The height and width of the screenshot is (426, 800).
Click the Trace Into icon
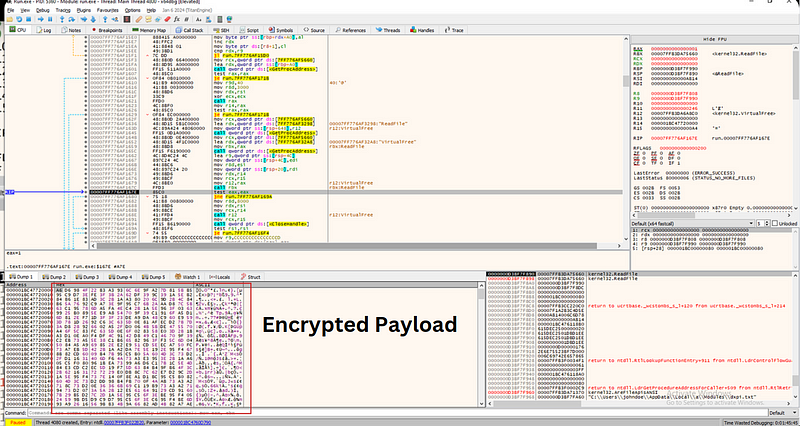tap(84, 19)
